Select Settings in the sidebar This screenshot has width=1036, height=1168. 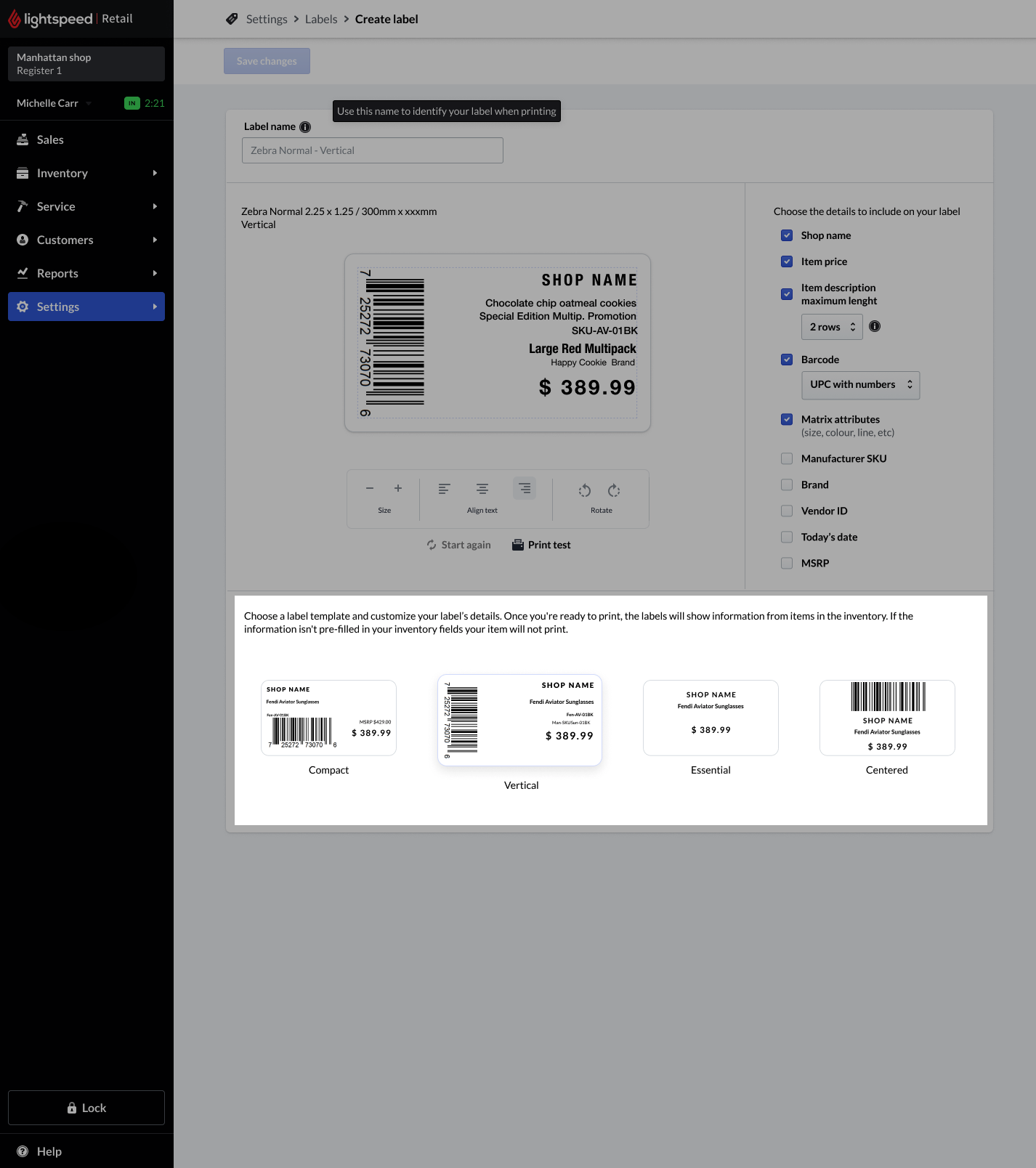[x=86, y=307]
